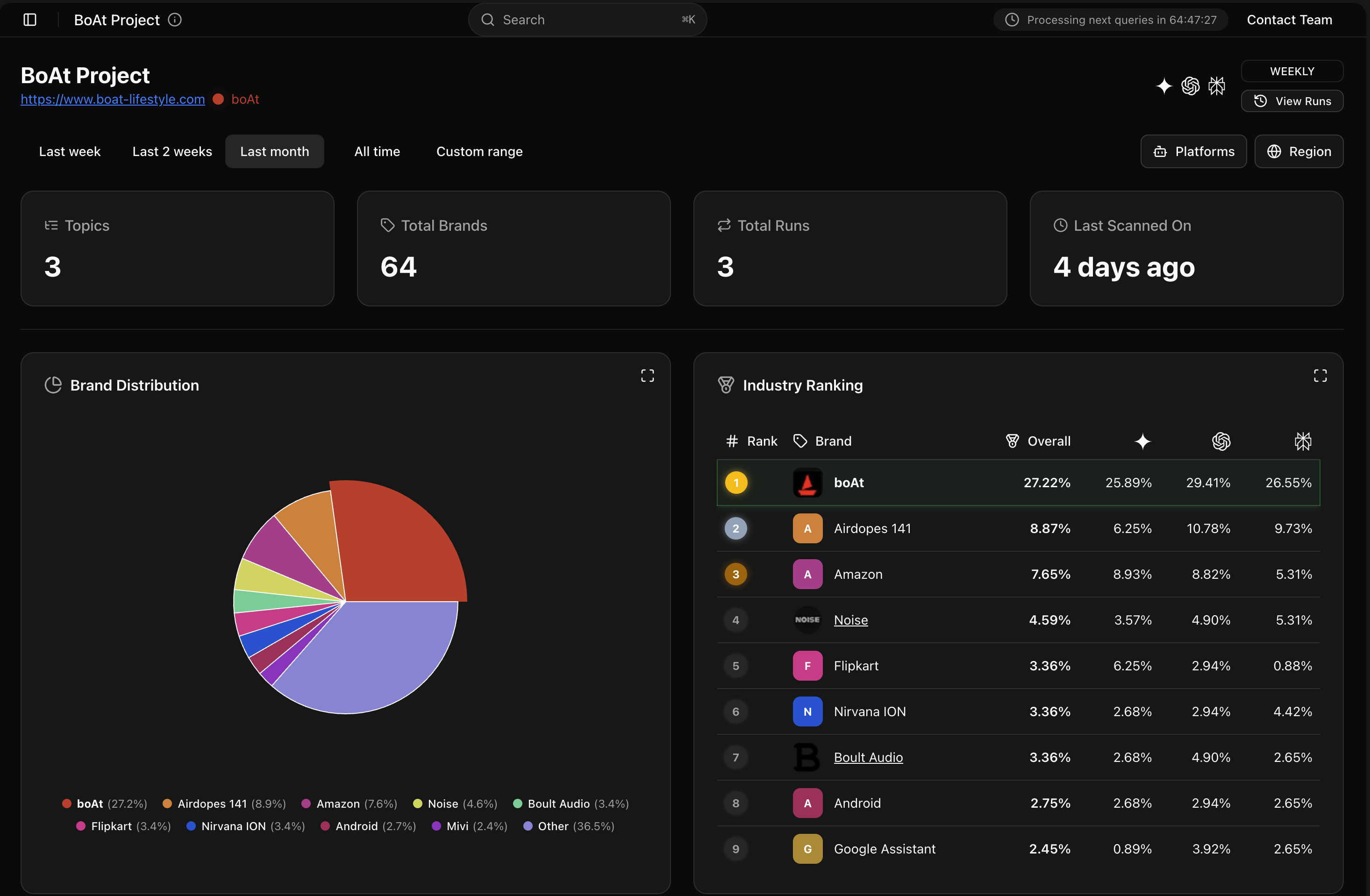Select the Last month tab
The width and height of the screenshot is (1370, 896).
coord(275,151)
